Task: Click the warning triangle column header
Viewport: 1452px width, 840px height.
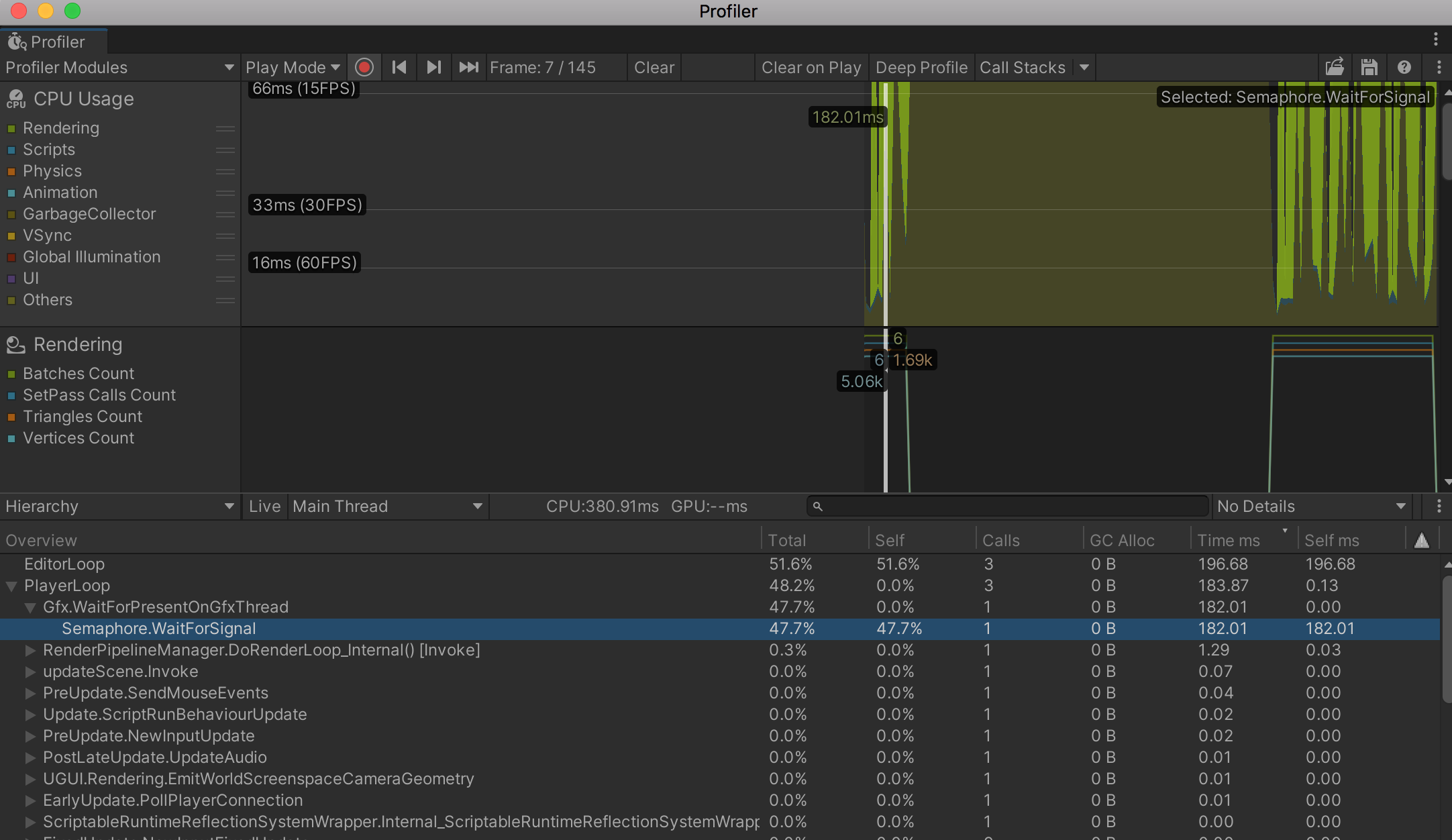Action: (x=1421, y=540)
